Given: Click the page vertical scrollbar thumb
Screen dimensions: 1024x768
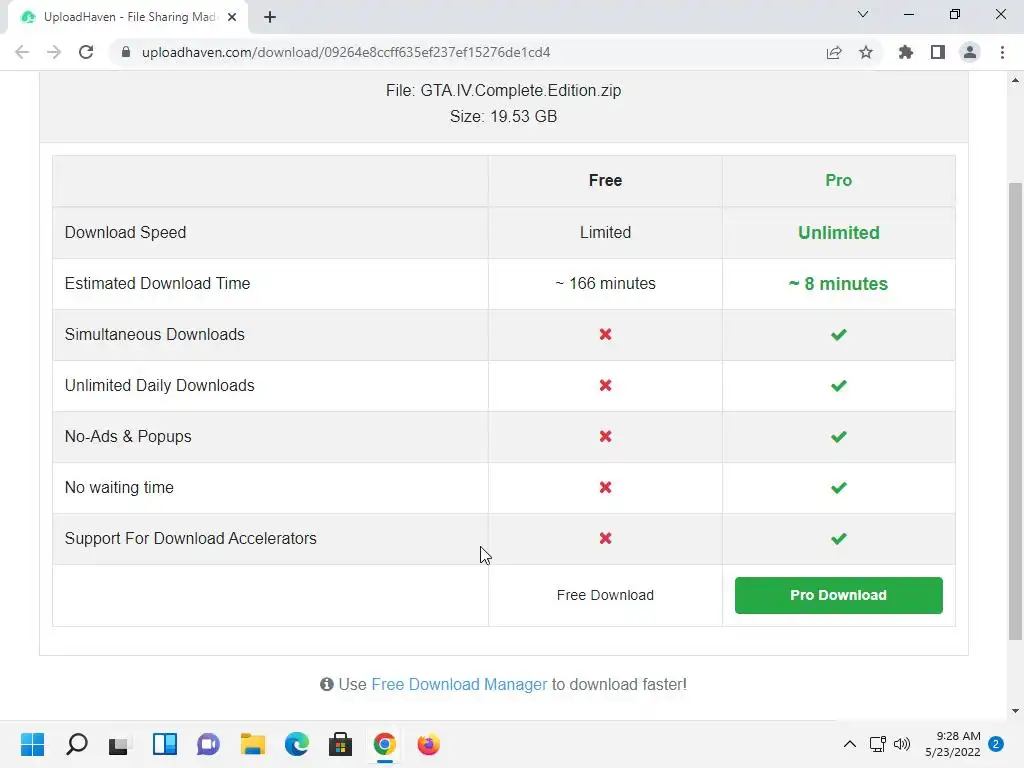Looking at the screenshot, I should [1015, 411].
